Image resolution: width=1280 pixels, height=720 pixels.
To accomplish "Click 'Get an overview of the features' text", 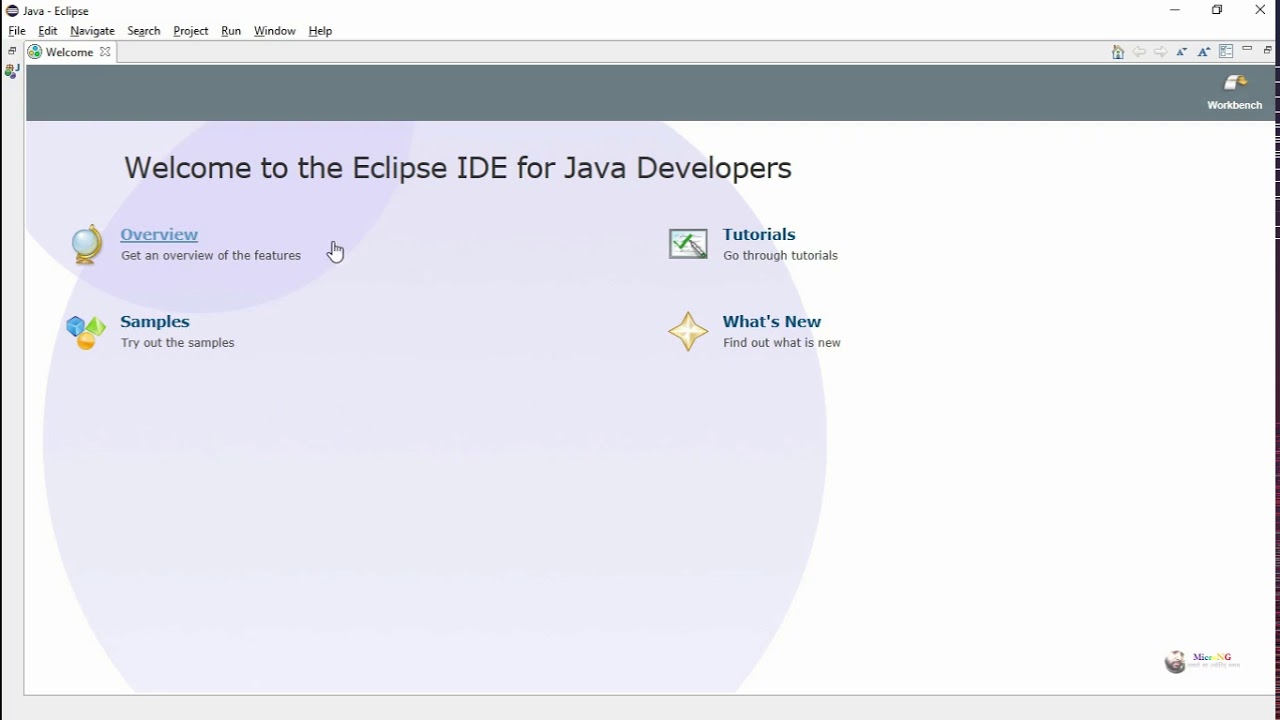I will tap(211, 255).
